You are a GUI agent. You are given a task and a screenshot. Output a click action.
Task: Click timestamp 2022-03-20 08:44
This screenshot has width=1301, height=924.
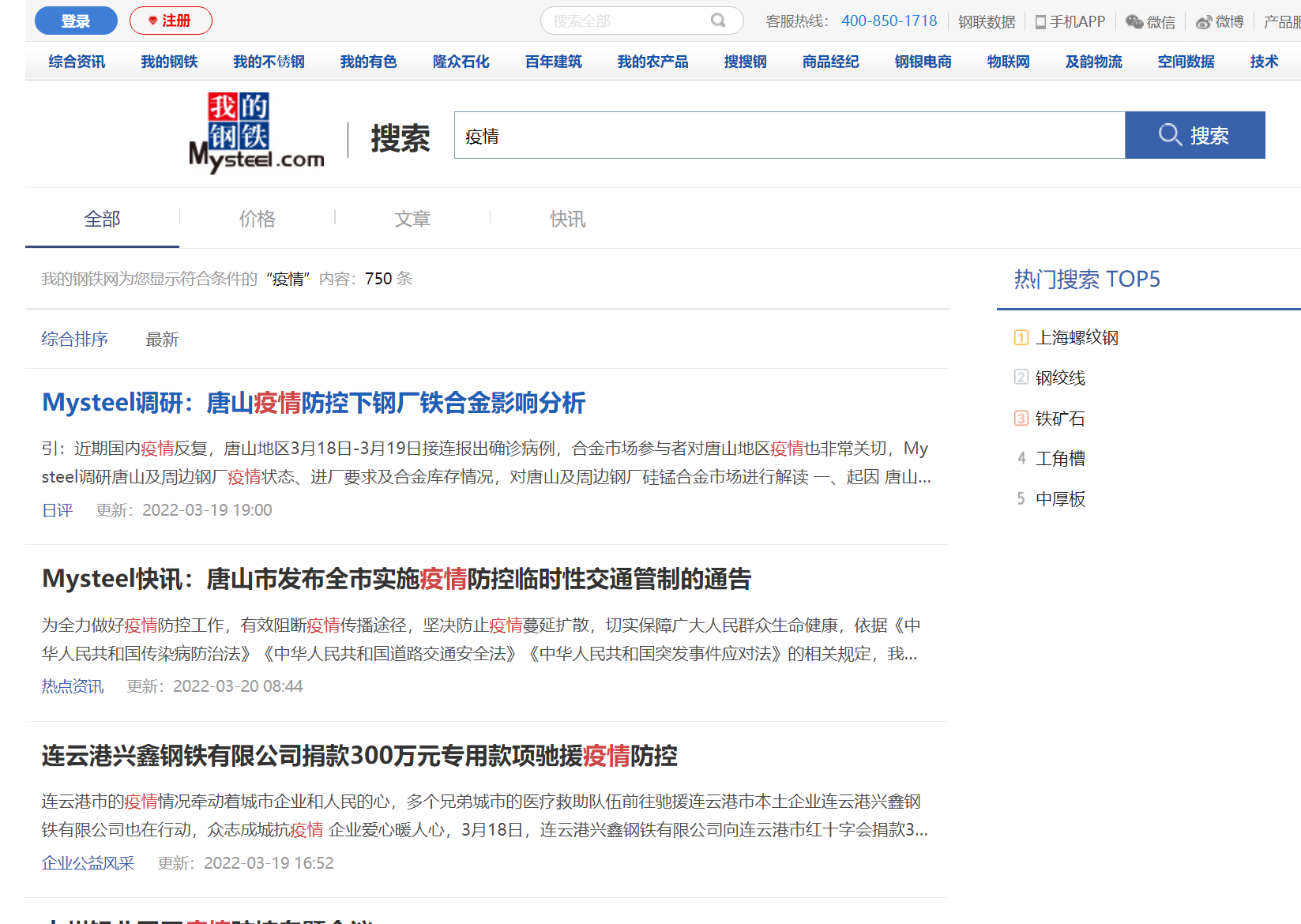[238, 686]
